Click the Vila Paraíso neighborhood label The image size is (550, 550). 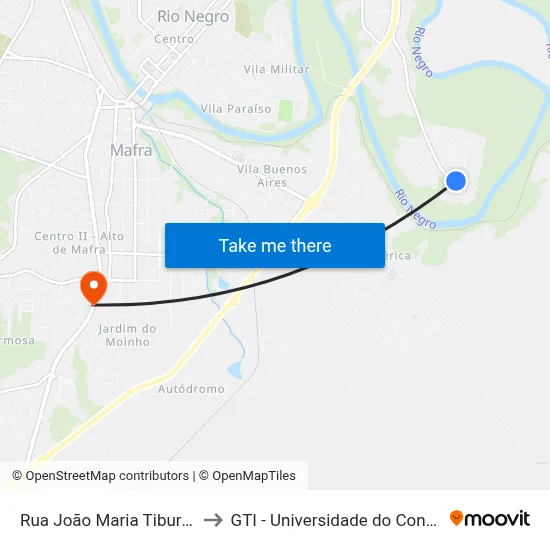pyautogui.click(x=236, y=109)
